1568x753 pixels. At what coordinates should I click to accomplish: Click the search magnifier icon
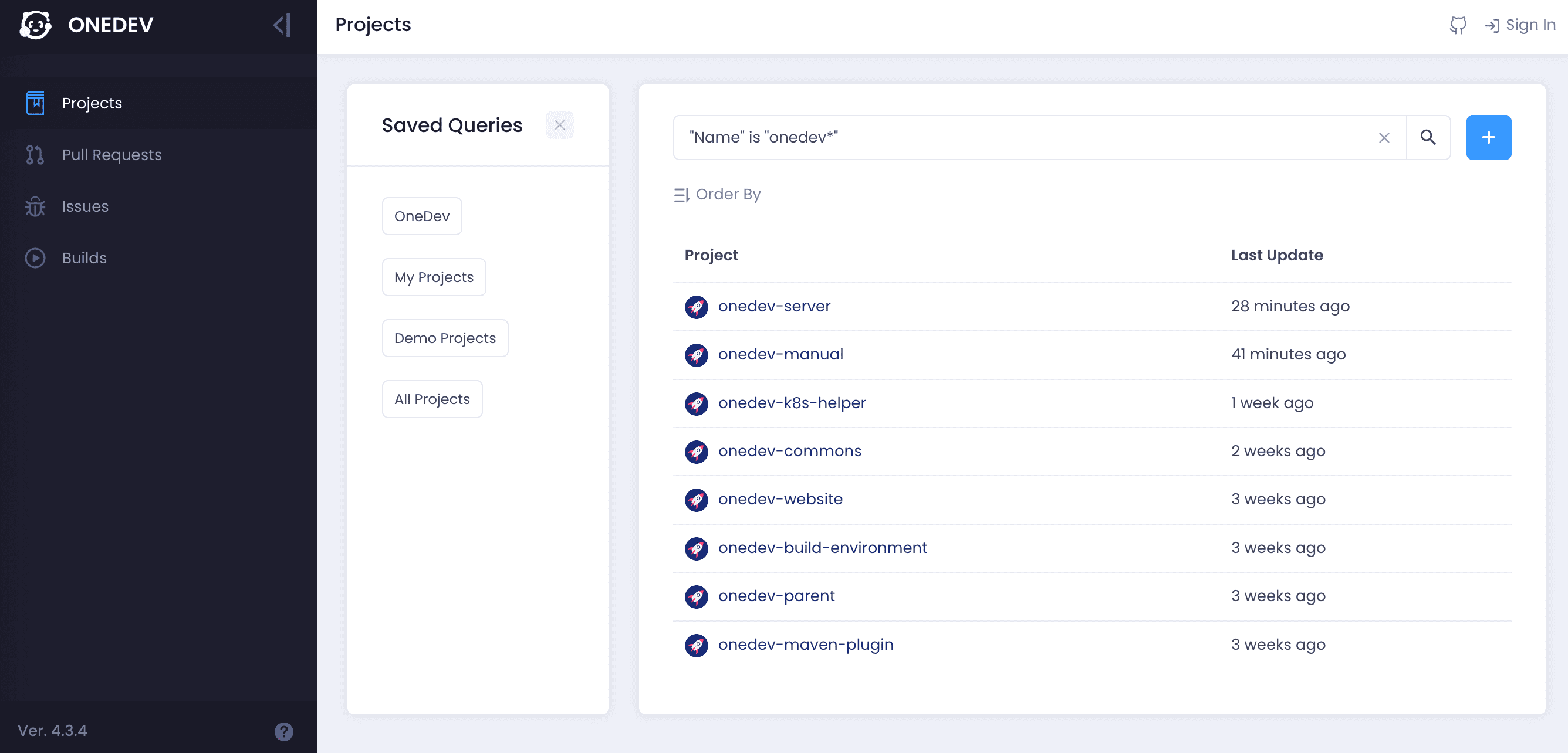pyautogui.click(x=1428, y=137)
